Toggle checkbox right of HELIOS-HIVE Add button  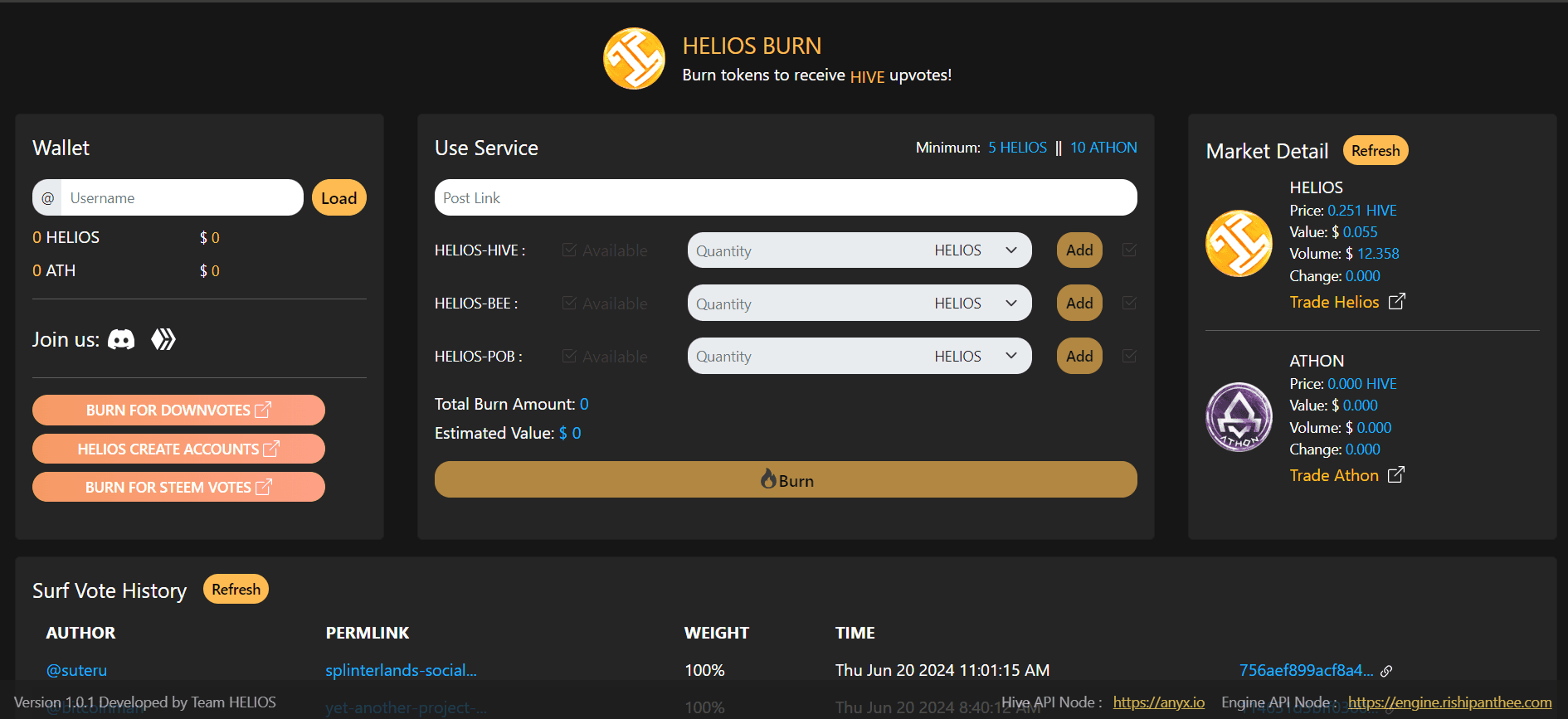point(1129,250)
